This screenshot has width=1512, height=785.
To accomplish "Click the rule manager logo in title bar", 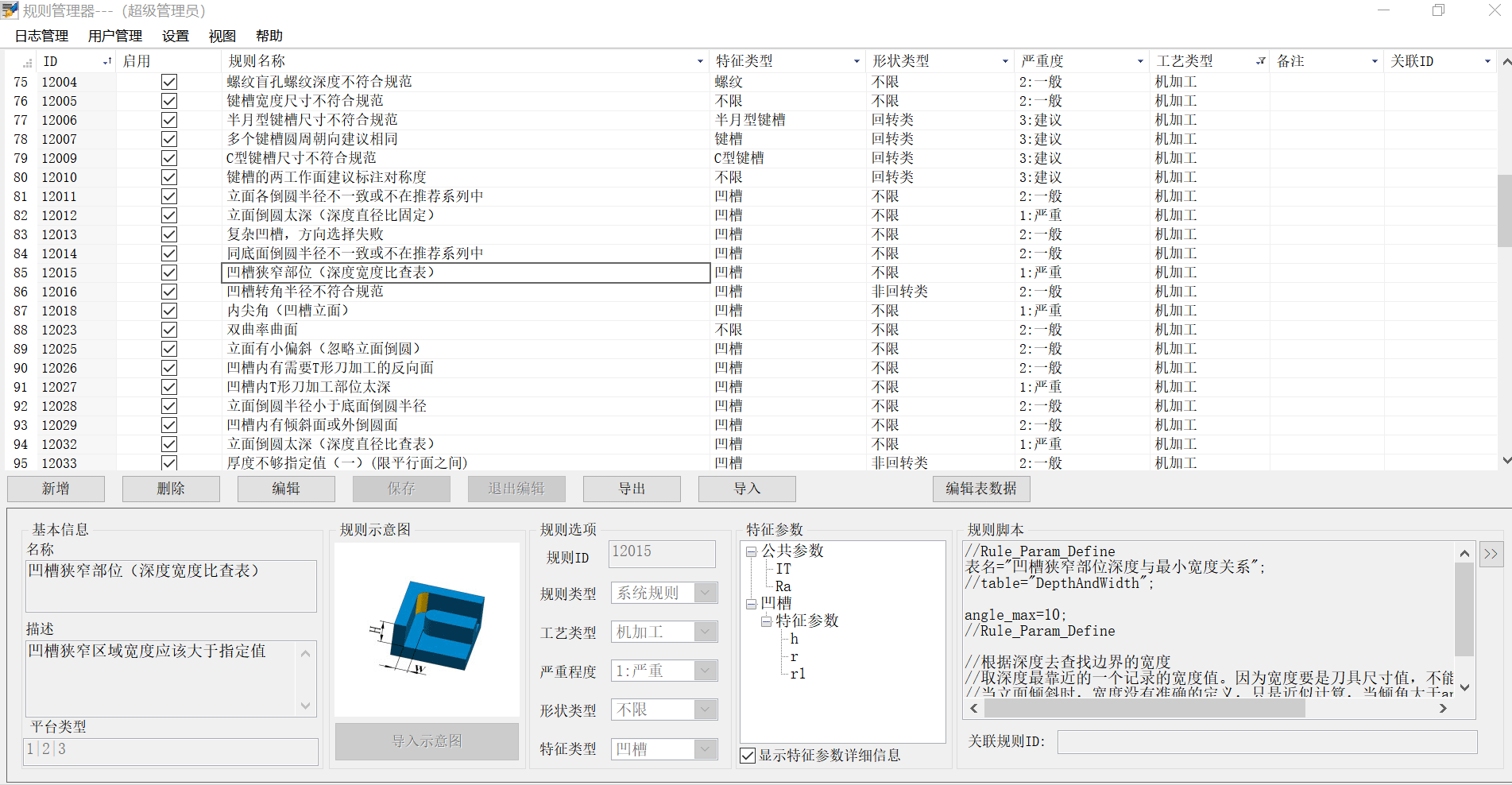I will coord(11,10).
